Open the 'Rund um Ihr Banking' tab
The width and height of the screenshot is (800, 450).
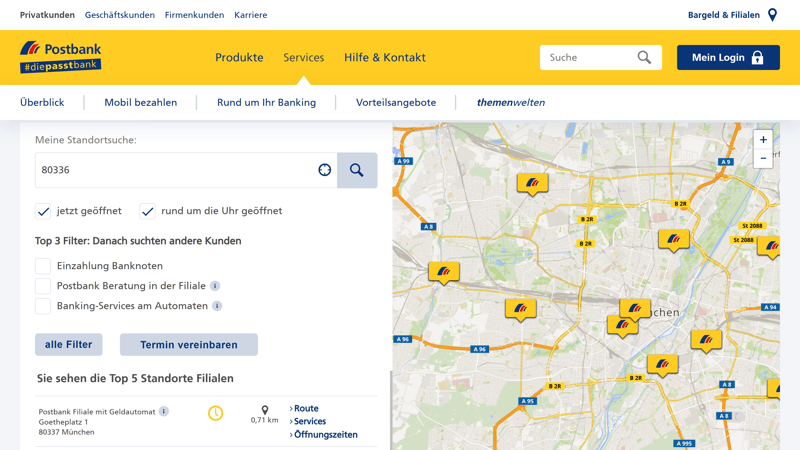tap(266, 102)
